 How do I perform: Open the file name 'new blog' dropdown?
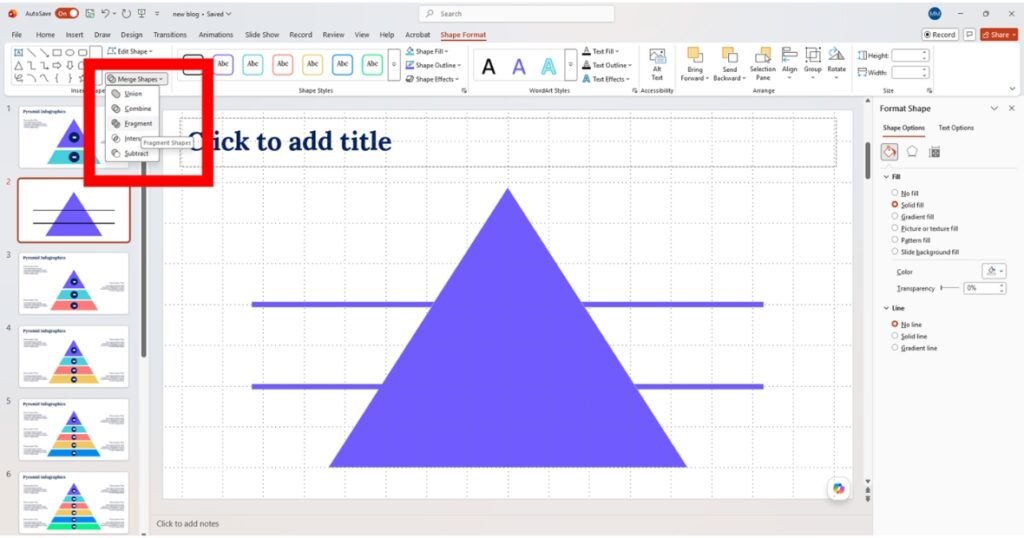[202, 14]
